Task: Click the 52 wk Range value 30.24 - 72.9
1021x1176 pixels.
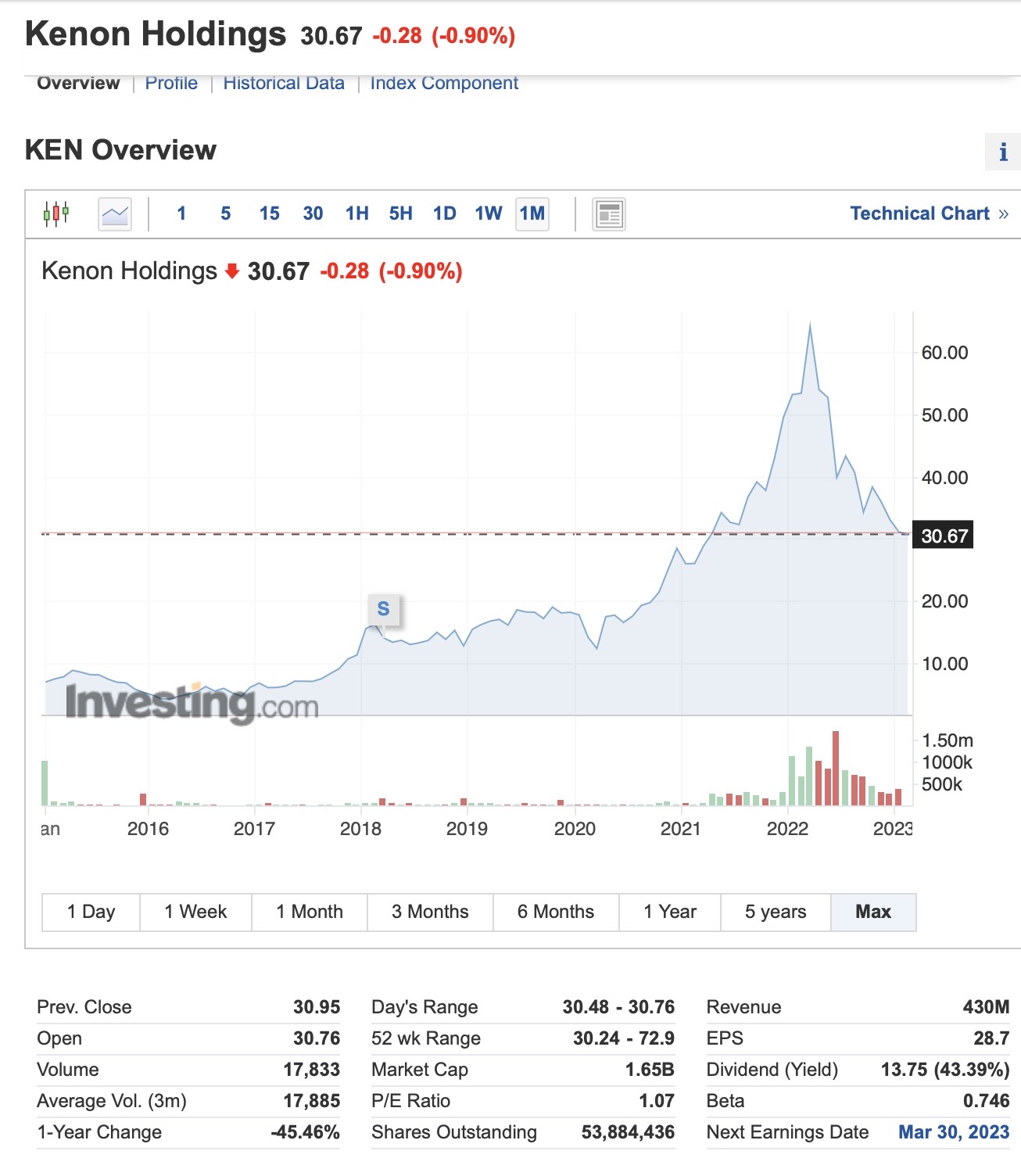Action: (x=624, y=1038)
